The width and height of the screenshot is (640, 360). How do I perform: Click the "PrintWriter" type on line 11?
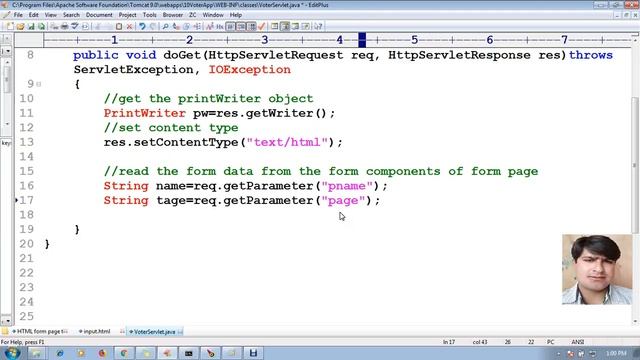click(144, 113)
